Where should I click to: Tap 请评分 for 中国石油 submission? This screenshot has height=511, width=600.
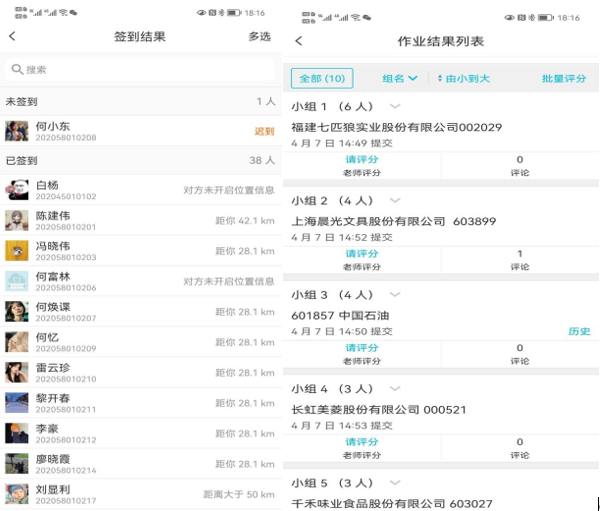point(362,348)
